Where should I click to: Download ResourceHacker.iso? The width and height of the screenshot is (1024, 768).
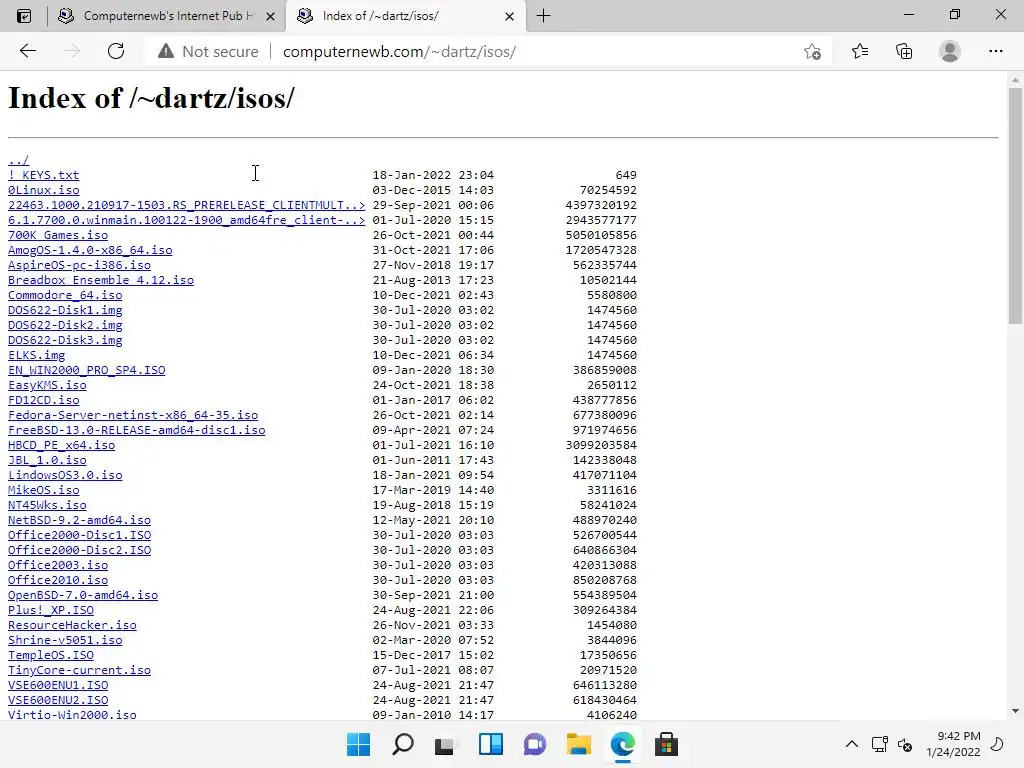(72, 626)
